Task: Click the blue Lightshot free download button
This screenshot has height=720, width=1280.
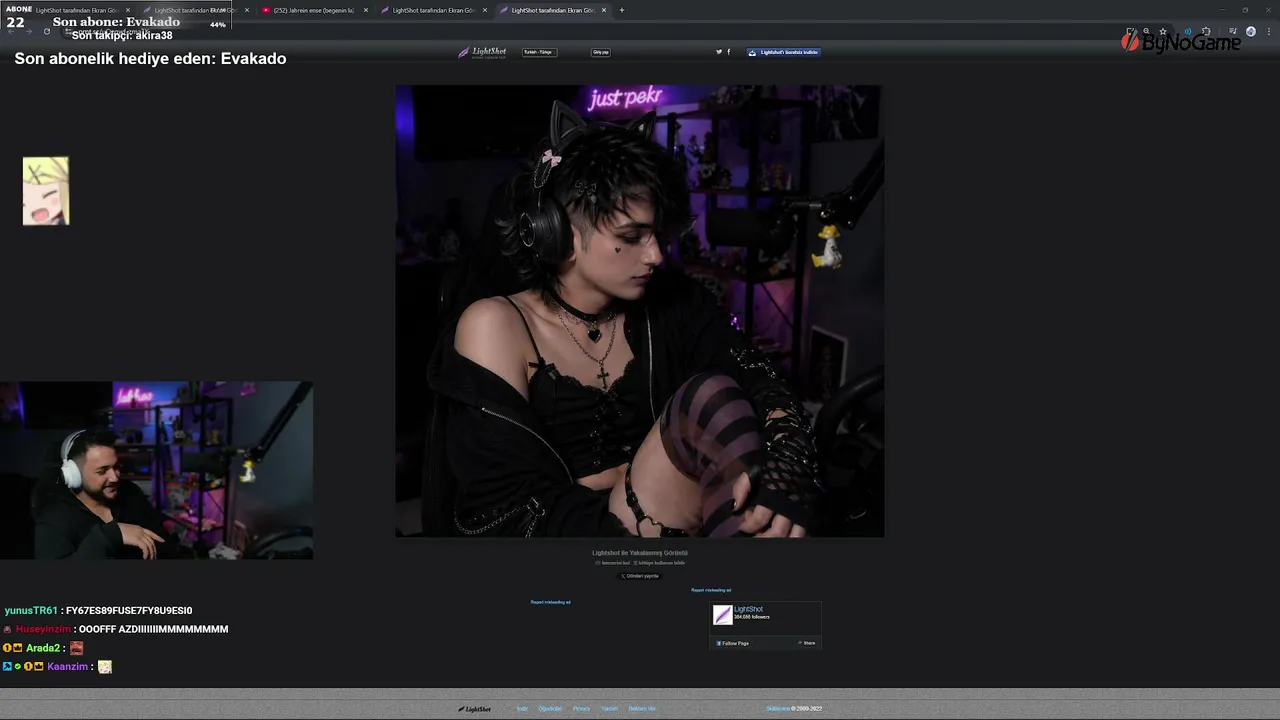Action: [x=784, y=52]
